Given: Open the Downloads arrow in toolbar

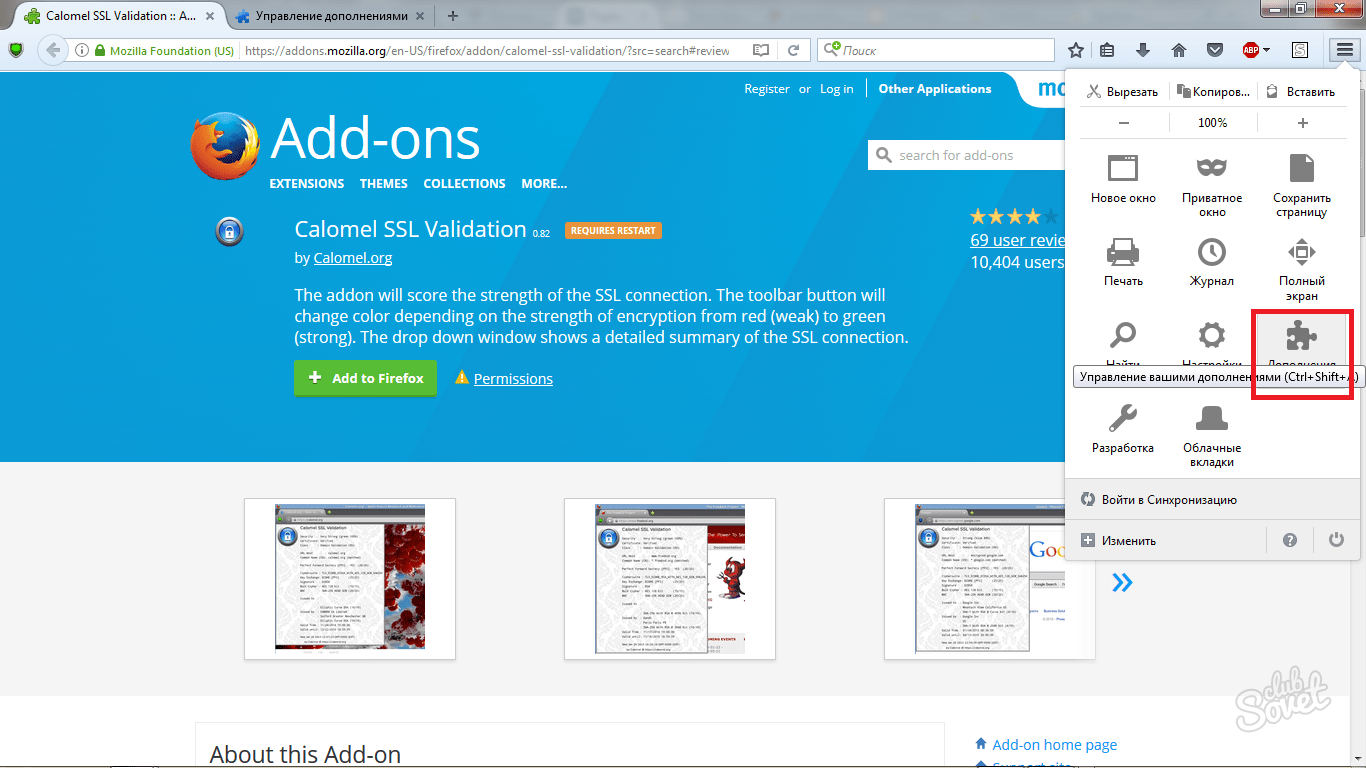Looking at the screenshot, I should 1143,50.
